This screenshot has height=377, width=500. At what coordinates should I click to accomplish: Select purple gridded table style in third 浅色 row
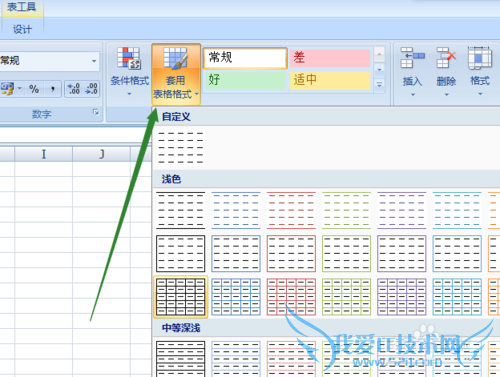(402, 297)
